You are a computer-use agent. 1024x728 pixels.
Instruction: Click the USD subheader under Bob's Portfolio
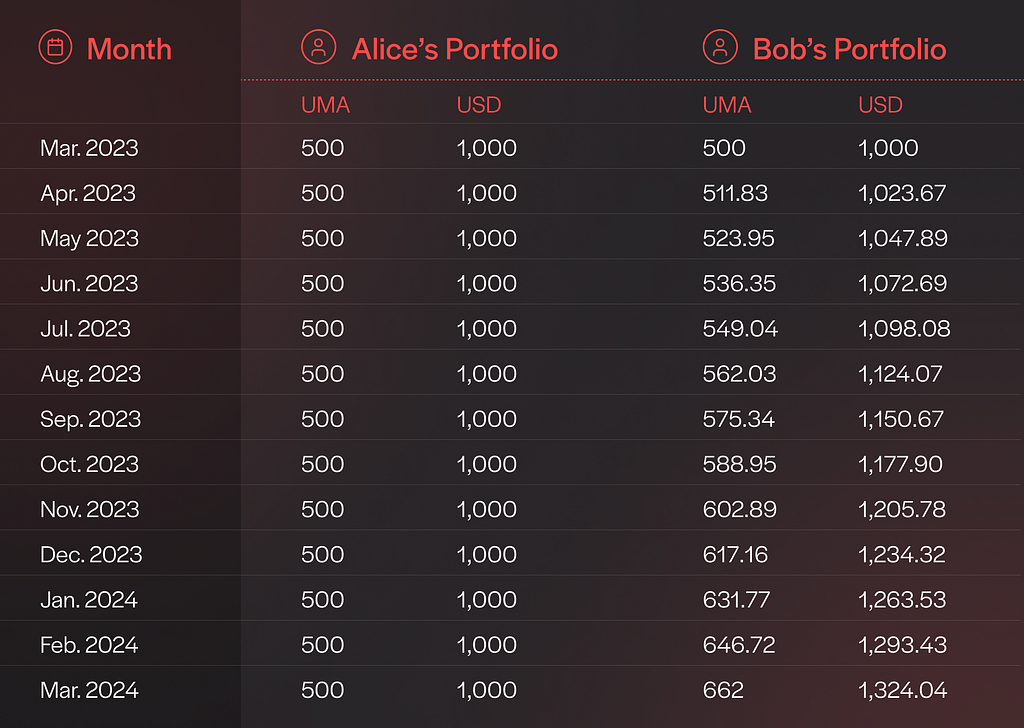880,105
